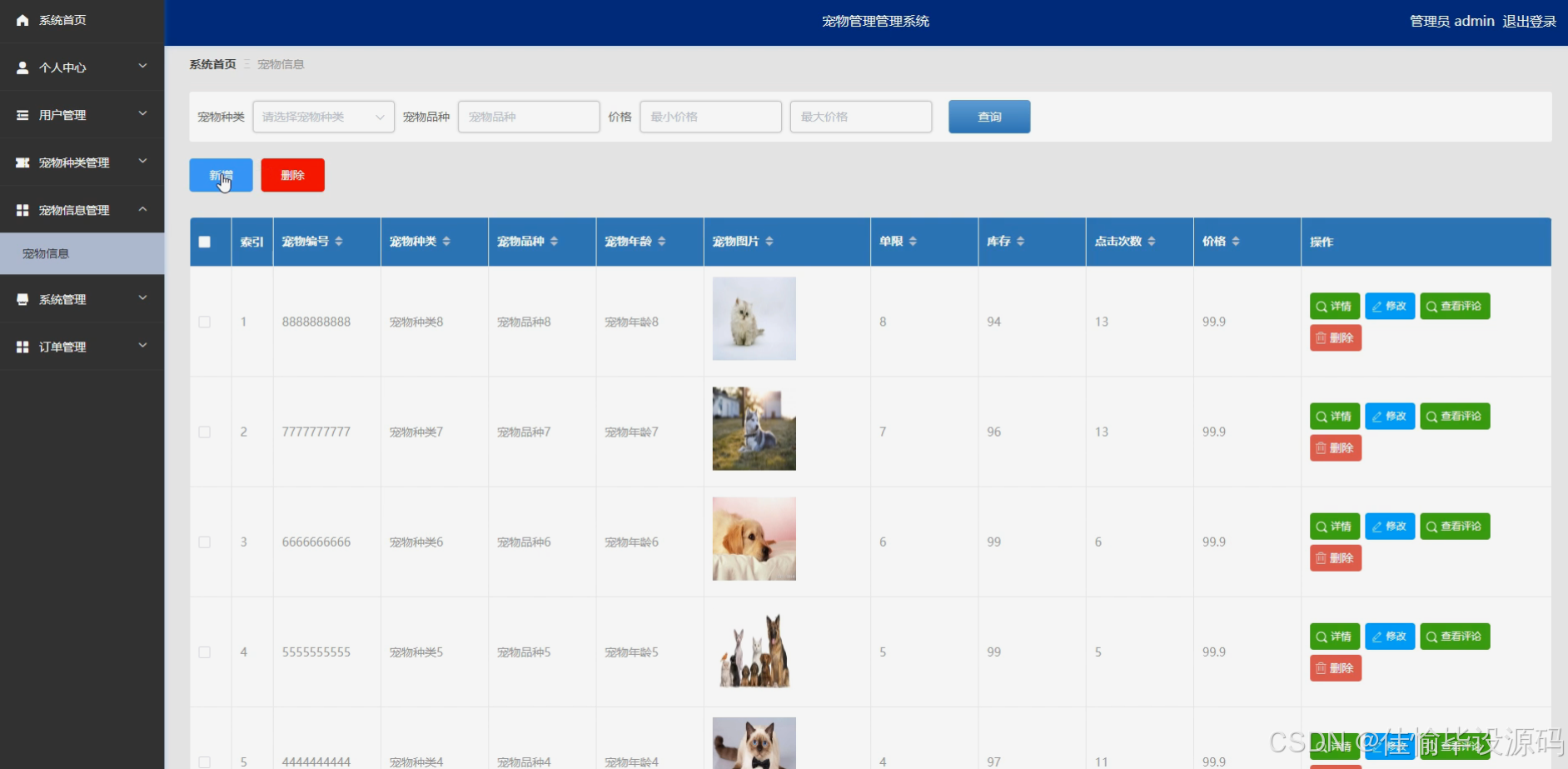Open the white cat thumbnail in row 1

(754, 318)
